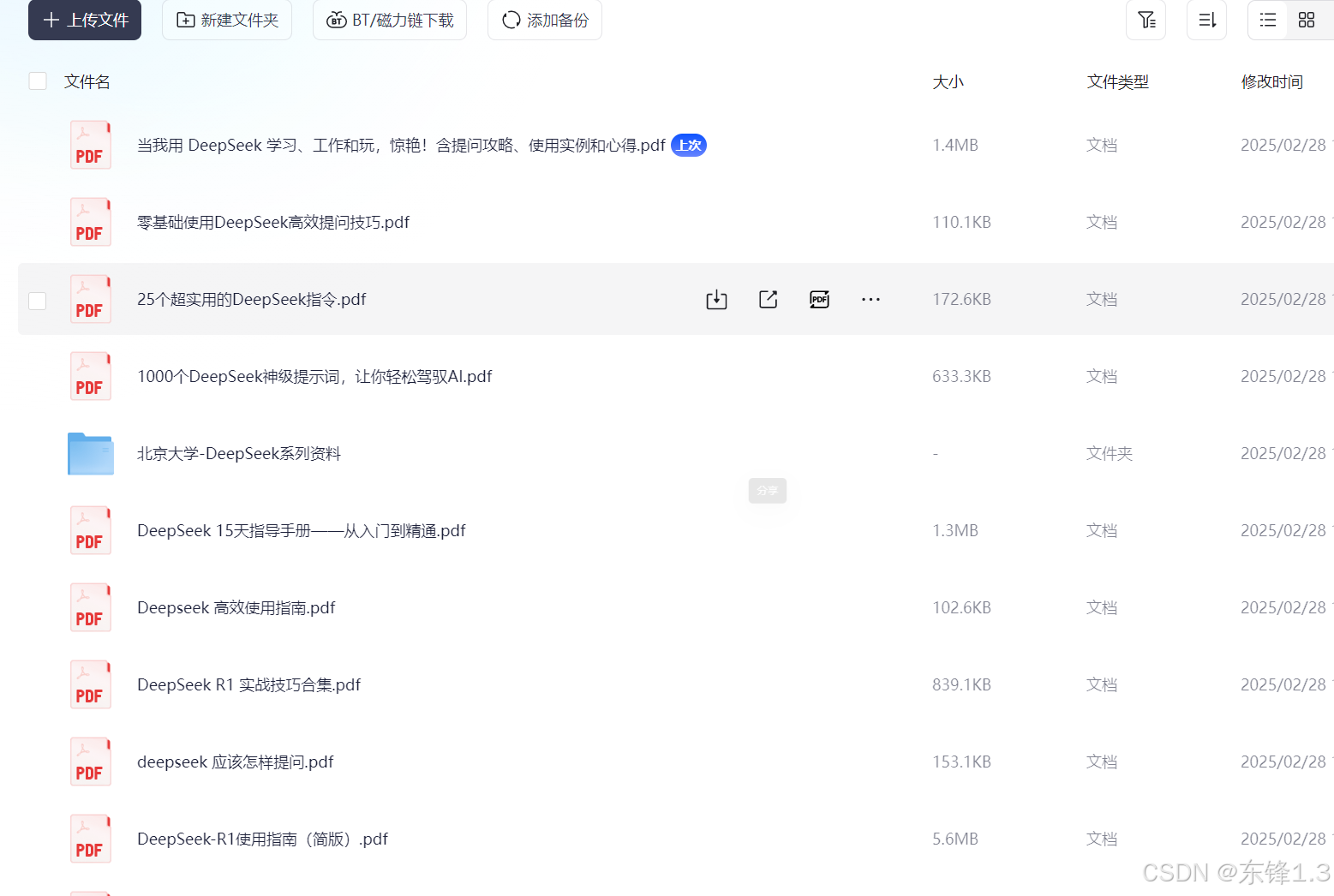
Task: Tick the checkbox for 25个超实用的DeepSeek指令.pdf
Action: (x=38, y=301)
